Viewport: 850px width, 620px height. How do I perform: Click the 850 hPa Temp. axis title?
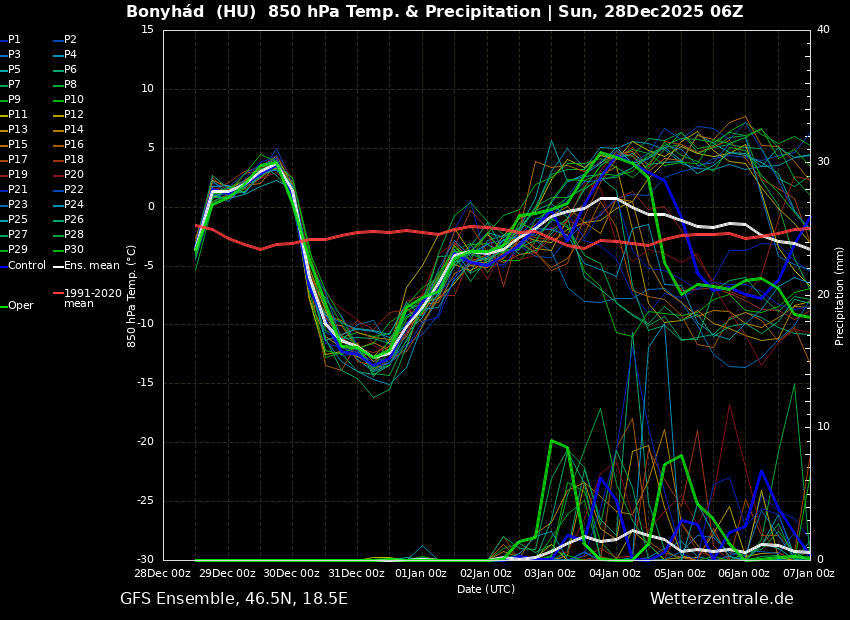(x=132, y=295)
